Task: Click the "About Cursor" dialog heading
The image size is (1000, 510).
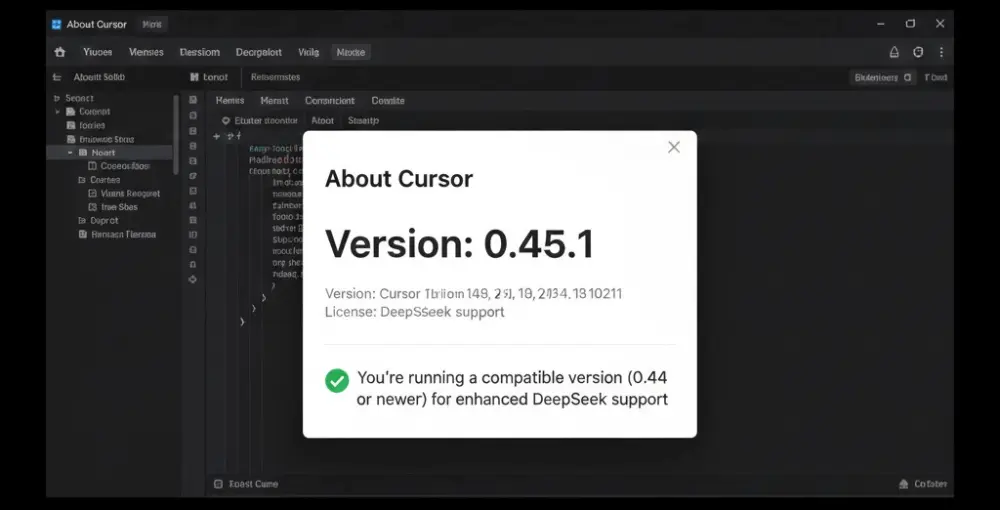Action: click(399, 179)
